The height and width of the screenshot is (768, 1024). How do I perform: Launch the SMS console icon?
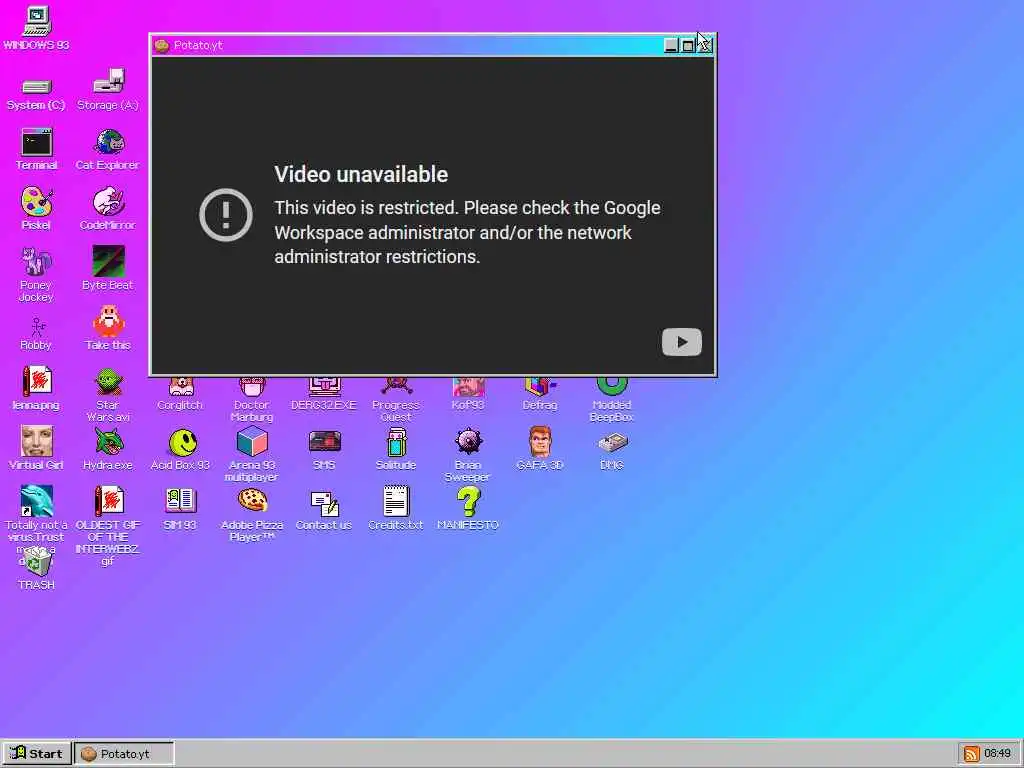click(324, 443)
